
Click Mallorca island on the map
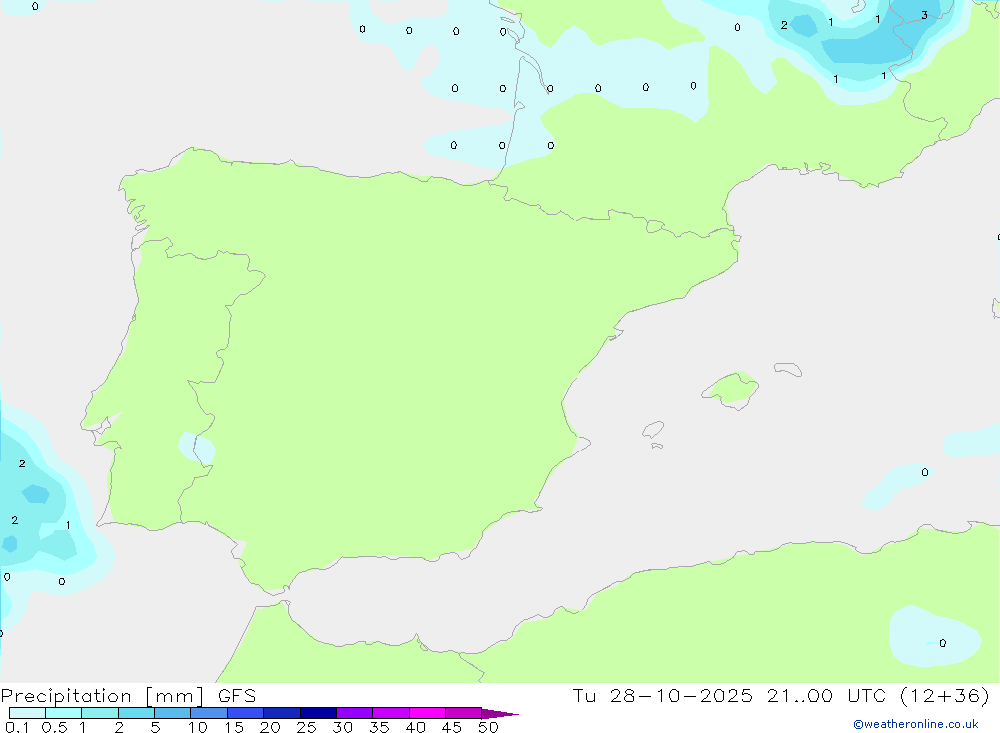tap(731, 389)
